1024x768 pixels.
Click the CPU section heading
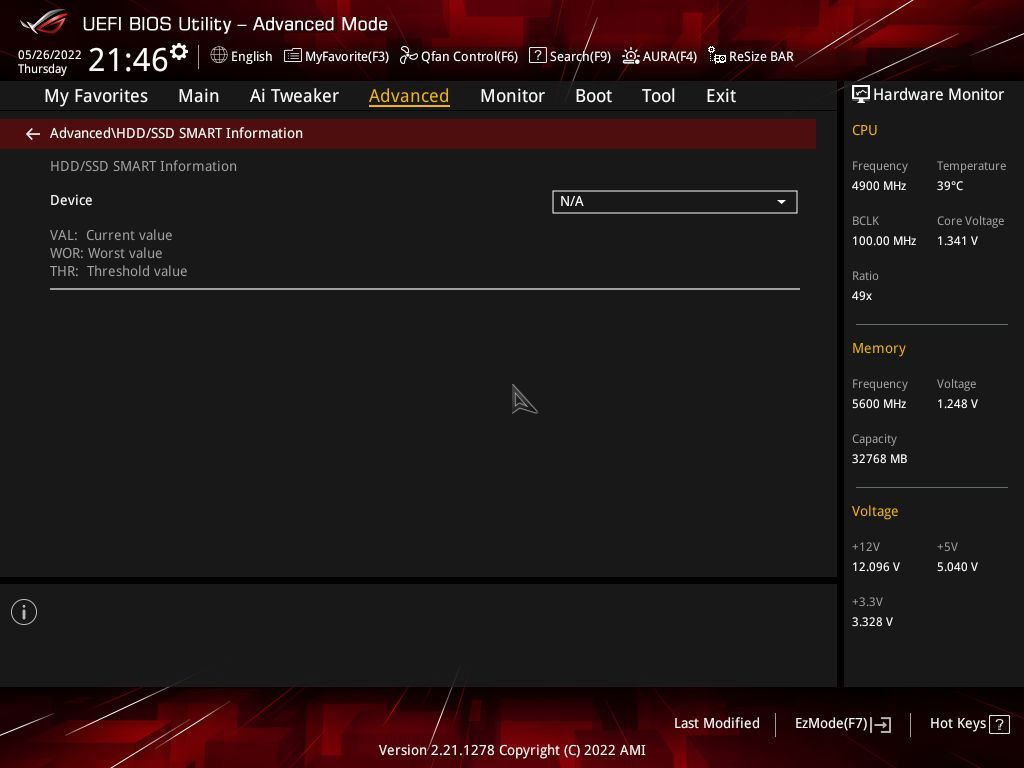(864, 130)
